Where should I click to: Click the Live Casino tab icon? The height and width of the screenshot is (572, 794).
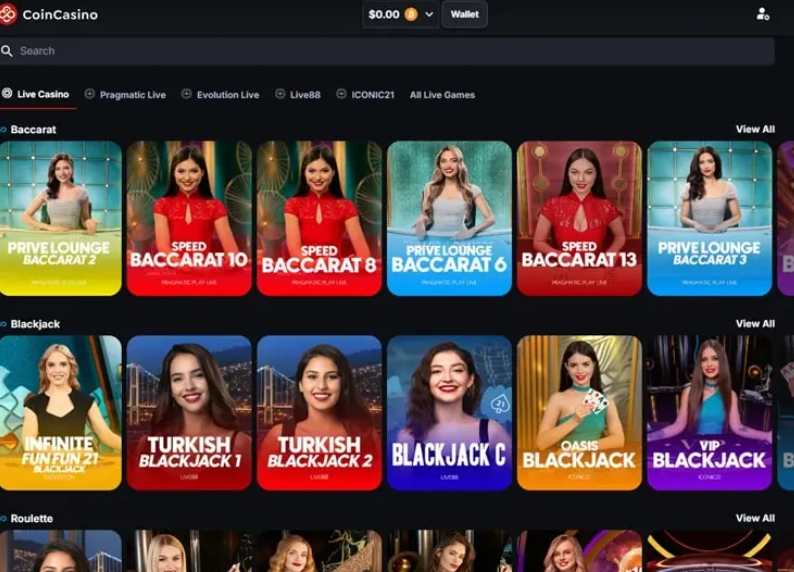tap(7, 94)
